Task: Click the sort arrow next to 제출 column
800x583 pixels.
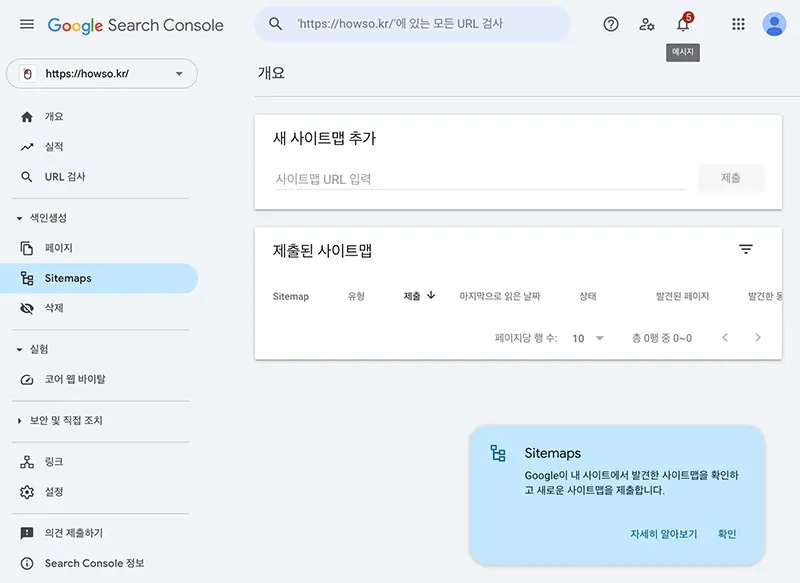Action: pyautogui.click(x=431, y=295)
